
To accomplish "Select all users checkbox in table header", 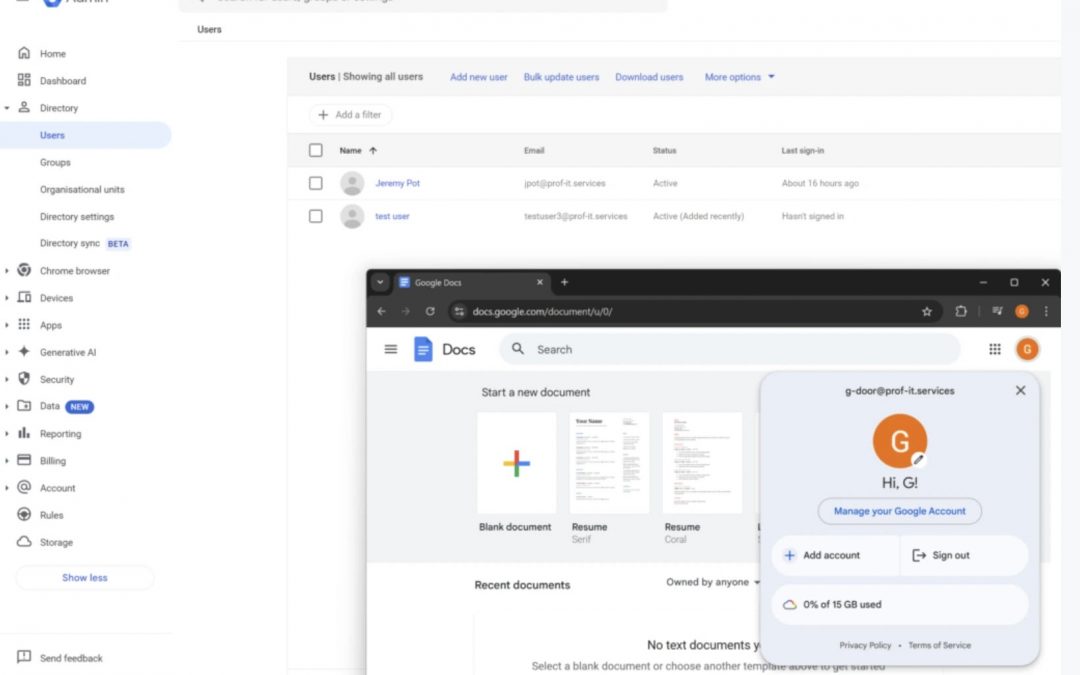I will [x=315, y=150].
